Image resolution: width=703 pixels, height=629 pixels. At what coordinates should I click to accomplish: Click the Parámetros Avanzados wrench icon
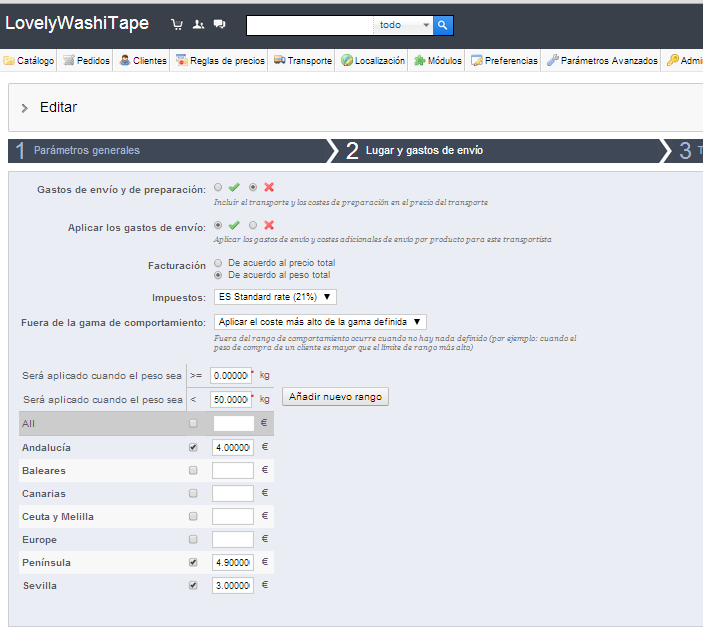coord(553,60)
